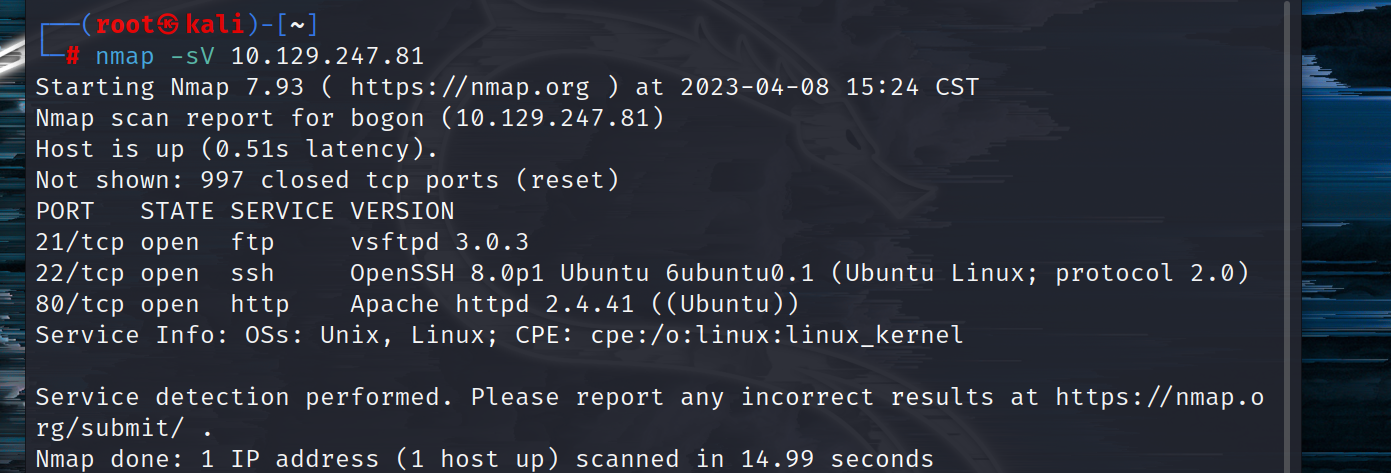Click the 80/tcp port entry
The width and height of the screenshot is (1391, 473).
80,304
